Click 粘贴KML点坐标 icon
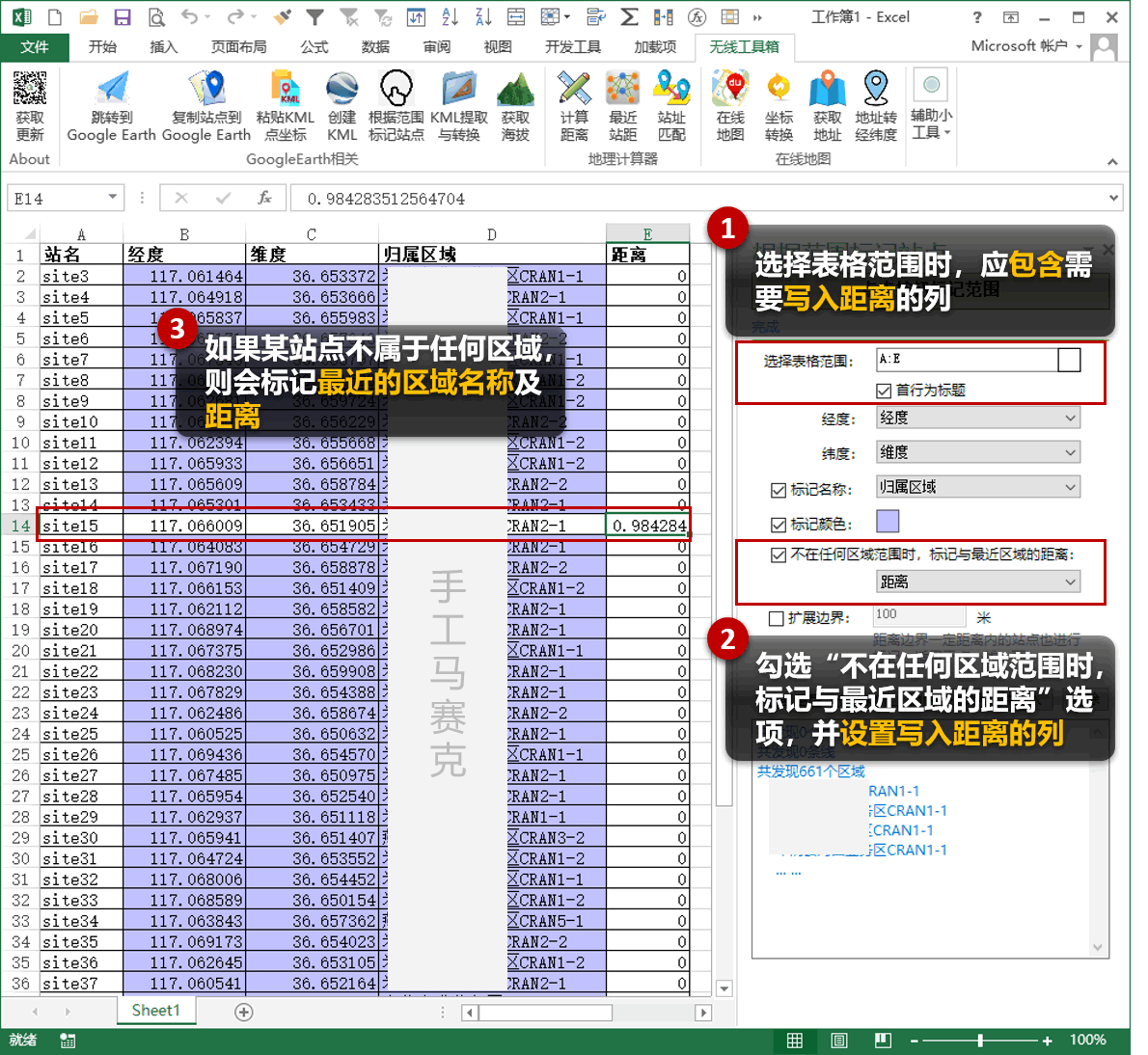This screenshot has height=1055, width=1148. 285,88
